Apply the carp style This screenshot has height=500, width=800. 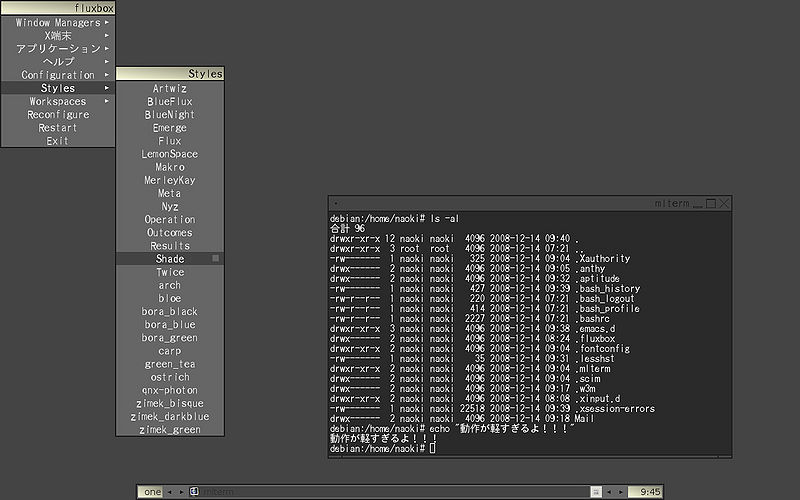coord(170,351)
